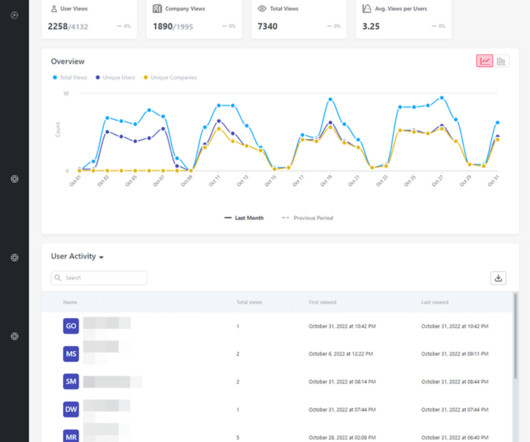Toggle the Previous Period legend line
530x442 pixels.
click(x=308, y=218)
